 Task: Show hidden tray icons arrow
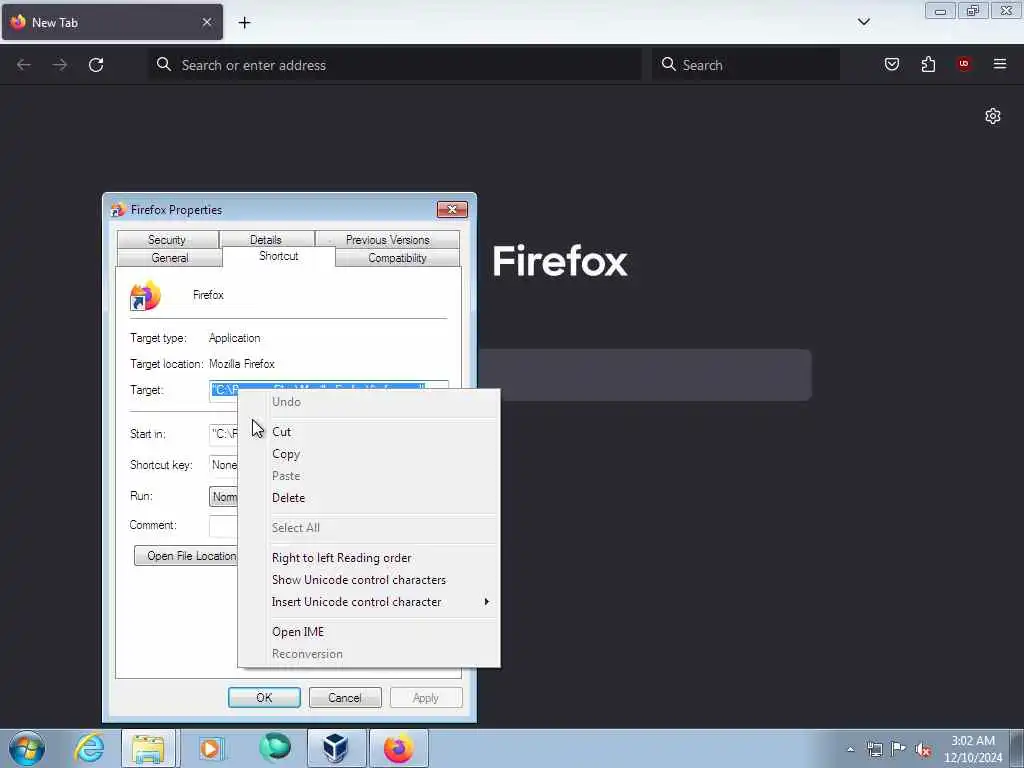pyautogui.click(x=850, y=749)
